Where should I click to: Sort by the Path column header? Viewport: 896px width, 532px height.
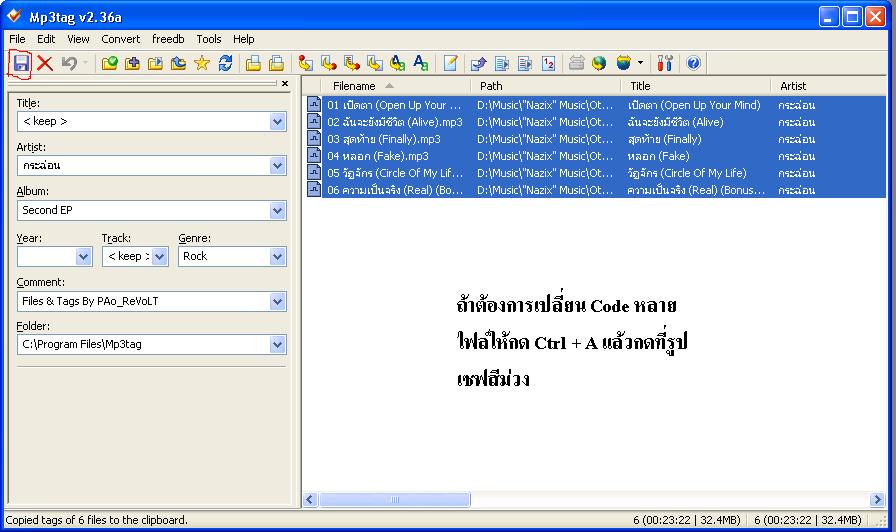(546, 86)
